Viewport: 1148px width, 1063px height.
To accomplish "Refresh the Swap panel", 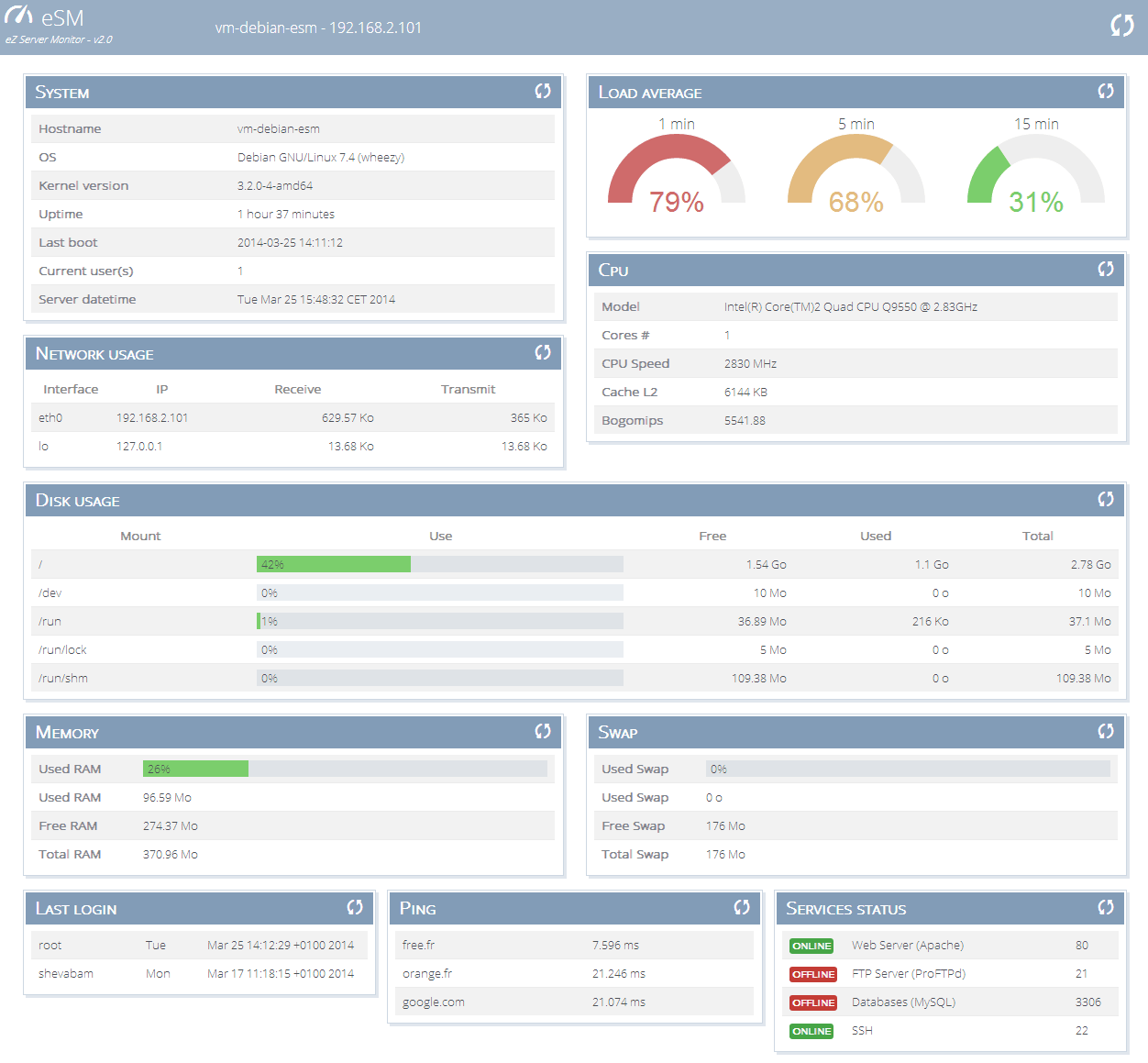I will (1106, 731).
